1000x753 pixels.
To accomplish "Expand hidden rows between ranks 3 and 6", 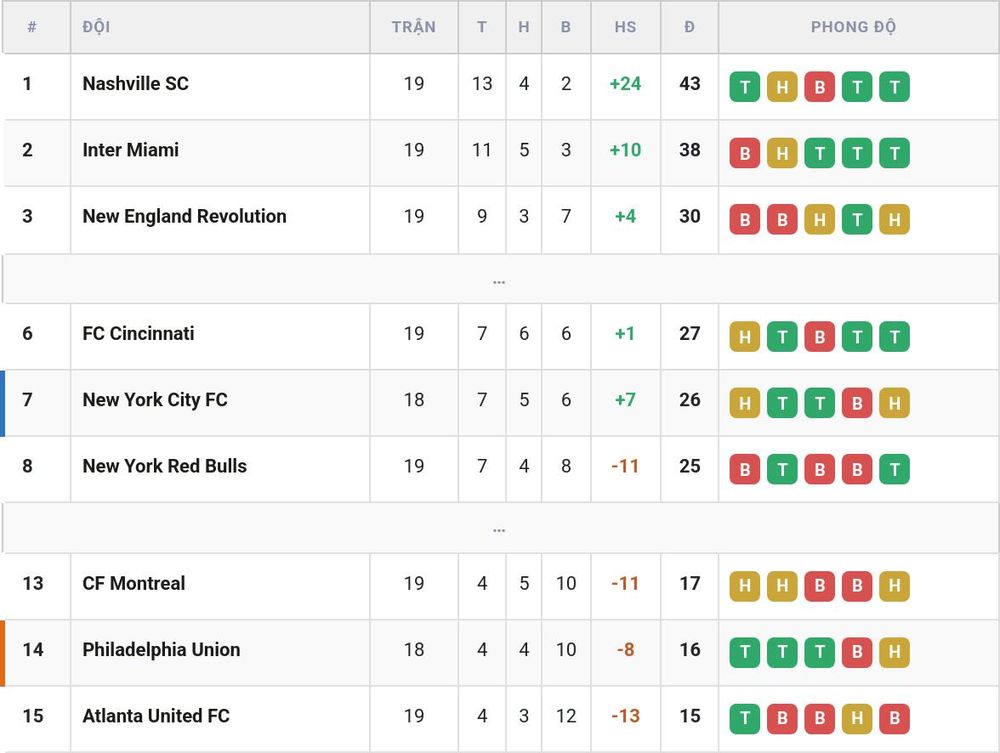I will pyautogui.click(x=499, y=279).
